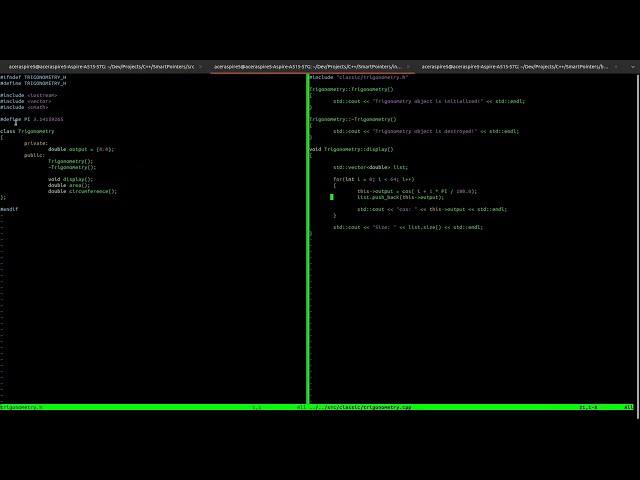Click the '#include "classic/trigonometry.h"' line

pos(359,77)
